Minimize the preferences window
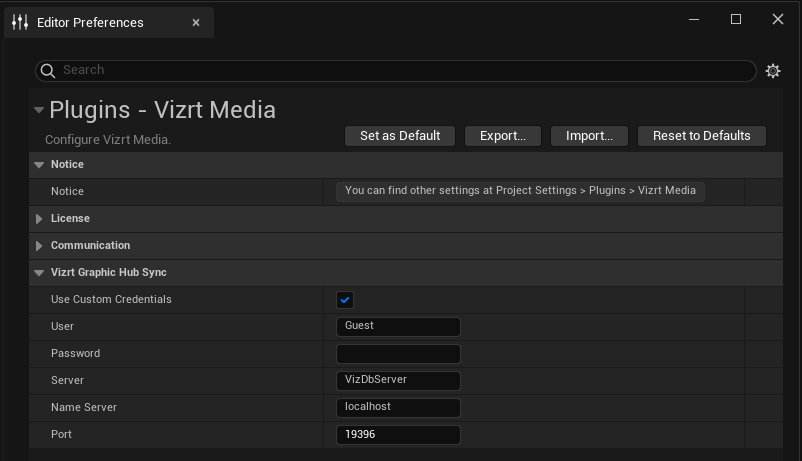The height and width of the screenshot is (461, 802). [x=694, y=19]
